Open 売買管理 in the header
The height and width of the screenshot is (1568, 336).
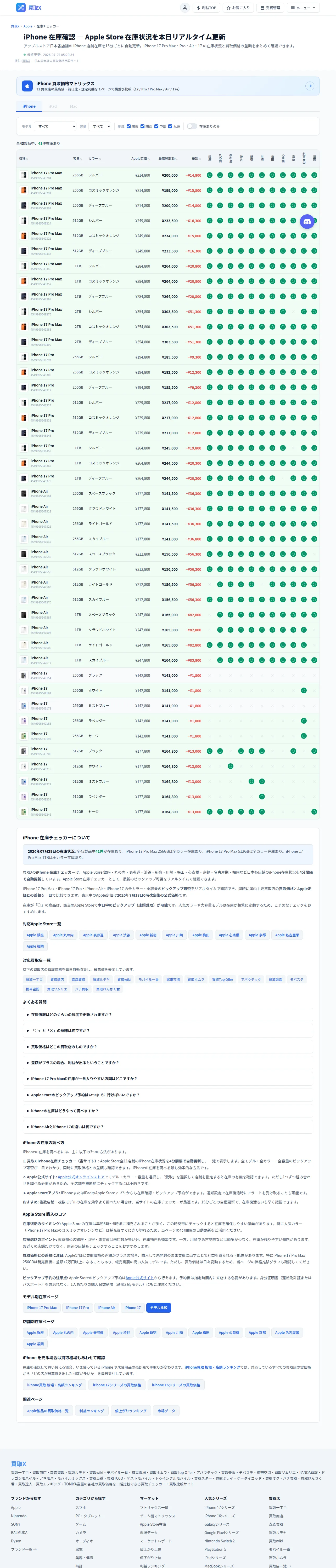click(270, 8)
